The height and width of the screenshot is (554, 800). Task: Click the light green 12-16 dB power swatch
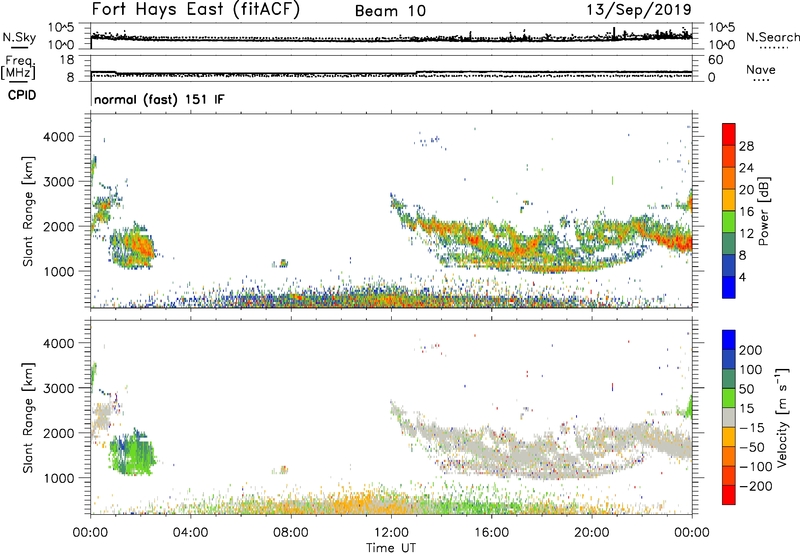[729, 221]
